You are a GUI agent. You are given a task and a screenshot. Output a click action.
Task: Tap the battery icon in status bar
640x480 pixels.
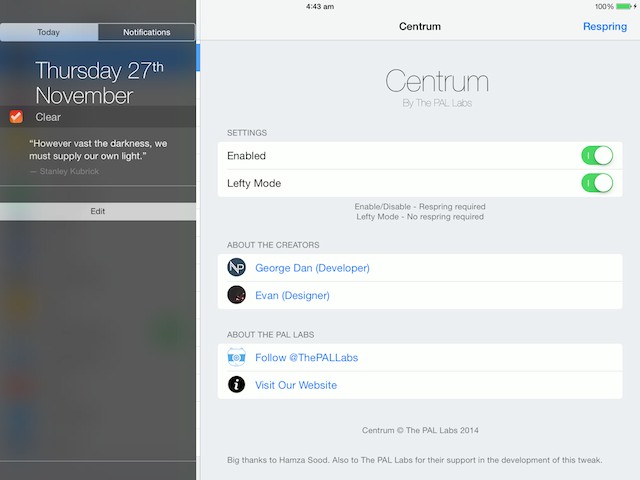point(624,7)
